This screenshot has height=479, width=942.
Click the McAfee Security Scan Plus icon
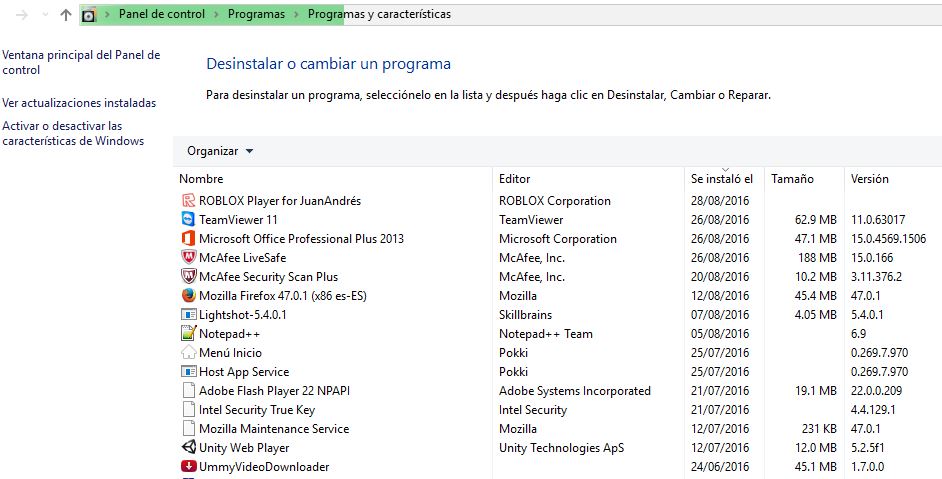[189, 276]
